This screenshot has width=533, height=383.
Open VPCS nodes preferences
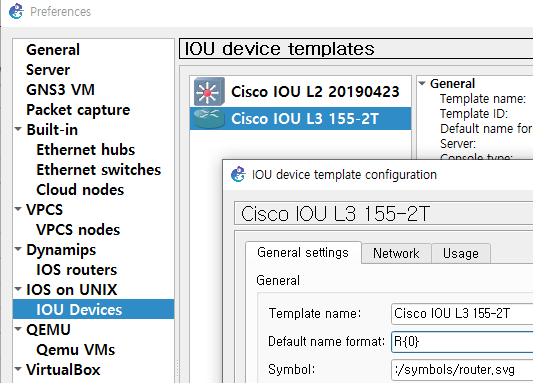click(78, 230)
